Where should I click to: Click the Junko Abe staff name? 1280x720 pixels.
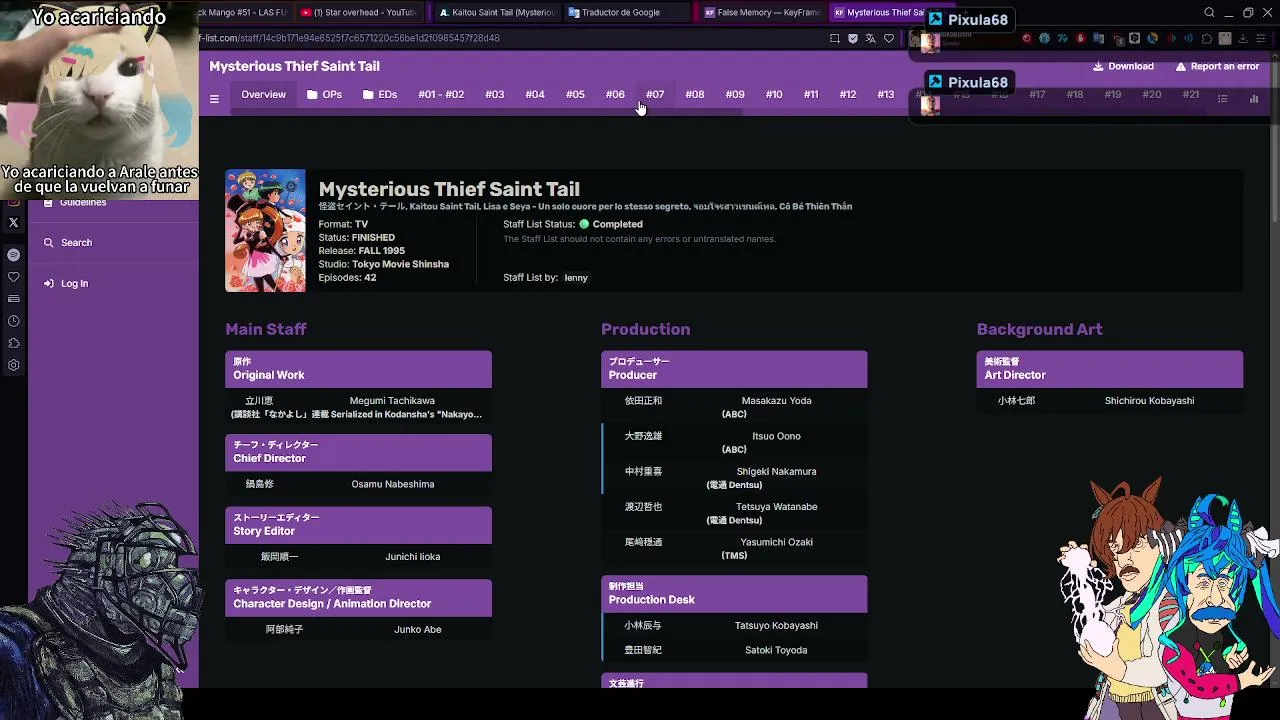pyautogui.click(x=418, y=630)
